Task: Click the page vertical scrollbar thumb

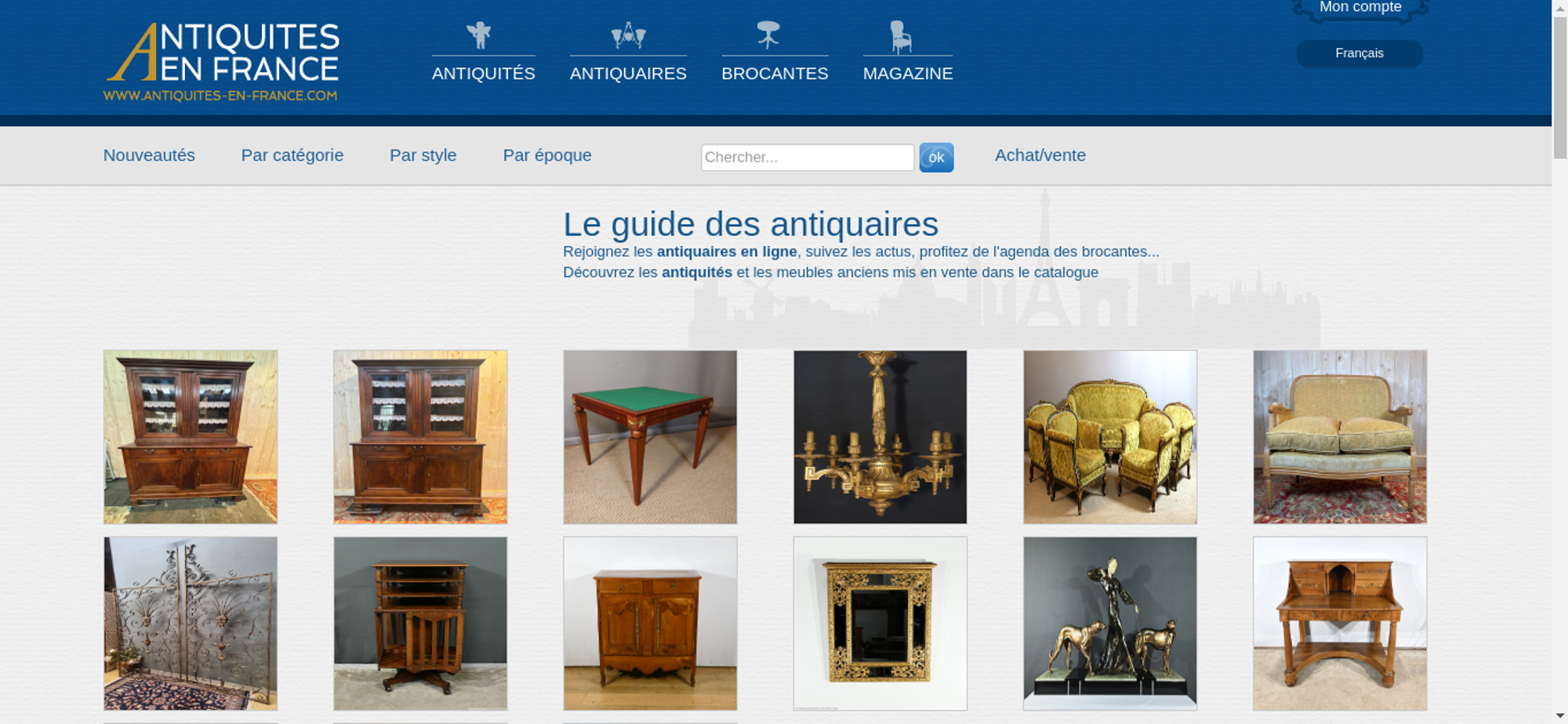Action: [x=1560, y=86]
